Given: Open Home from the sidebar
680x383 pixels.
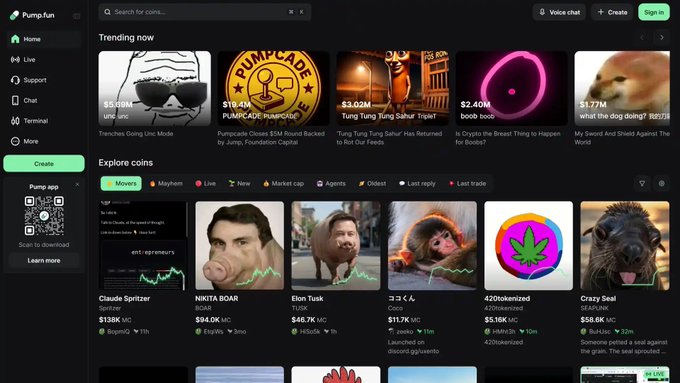Looking at the screenshot, I should (x=44, y=39).
